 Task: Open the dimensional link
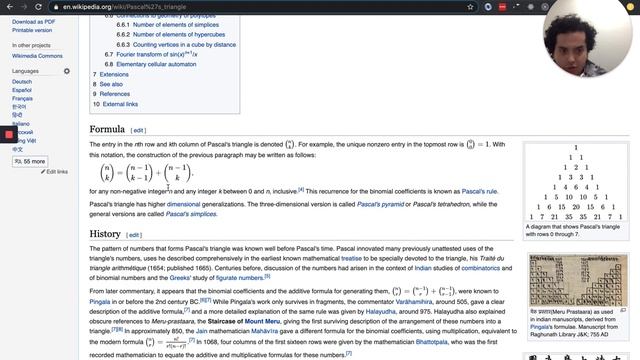183,204
